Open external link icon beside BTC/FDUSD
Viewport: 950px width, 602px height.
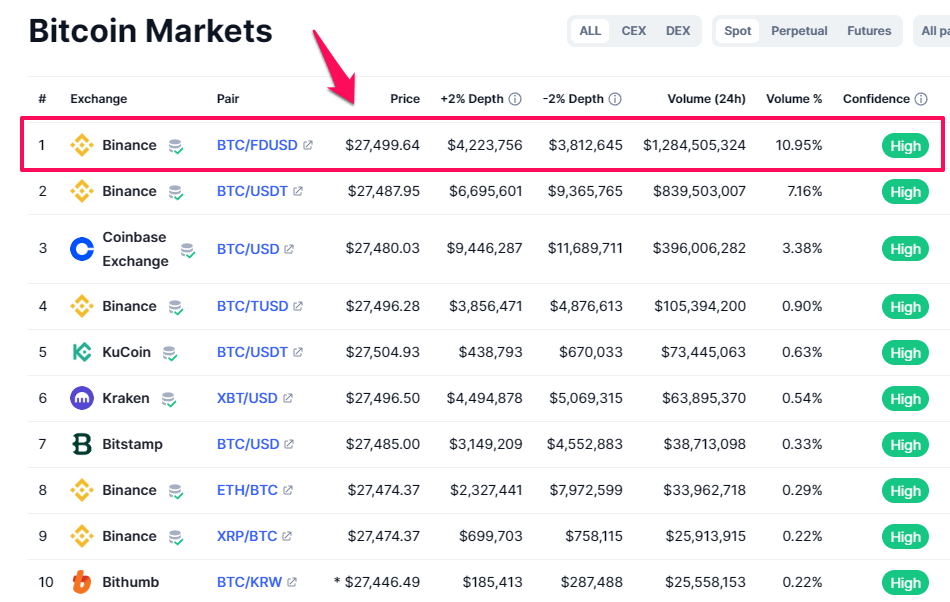tap(308, 145)
